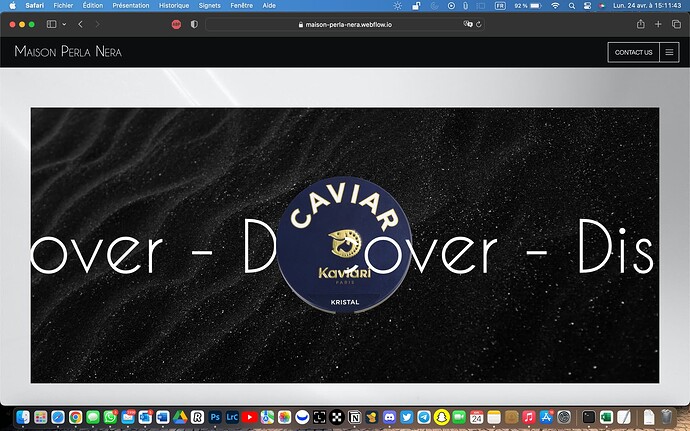This screenshot has width=690, height=431.
Task: Open Telegram from the Dock
Action: [x=424, y=416]
